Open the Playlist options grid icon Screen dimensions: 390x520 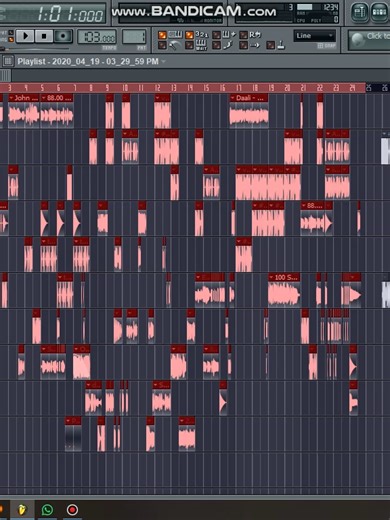point(8,61)
